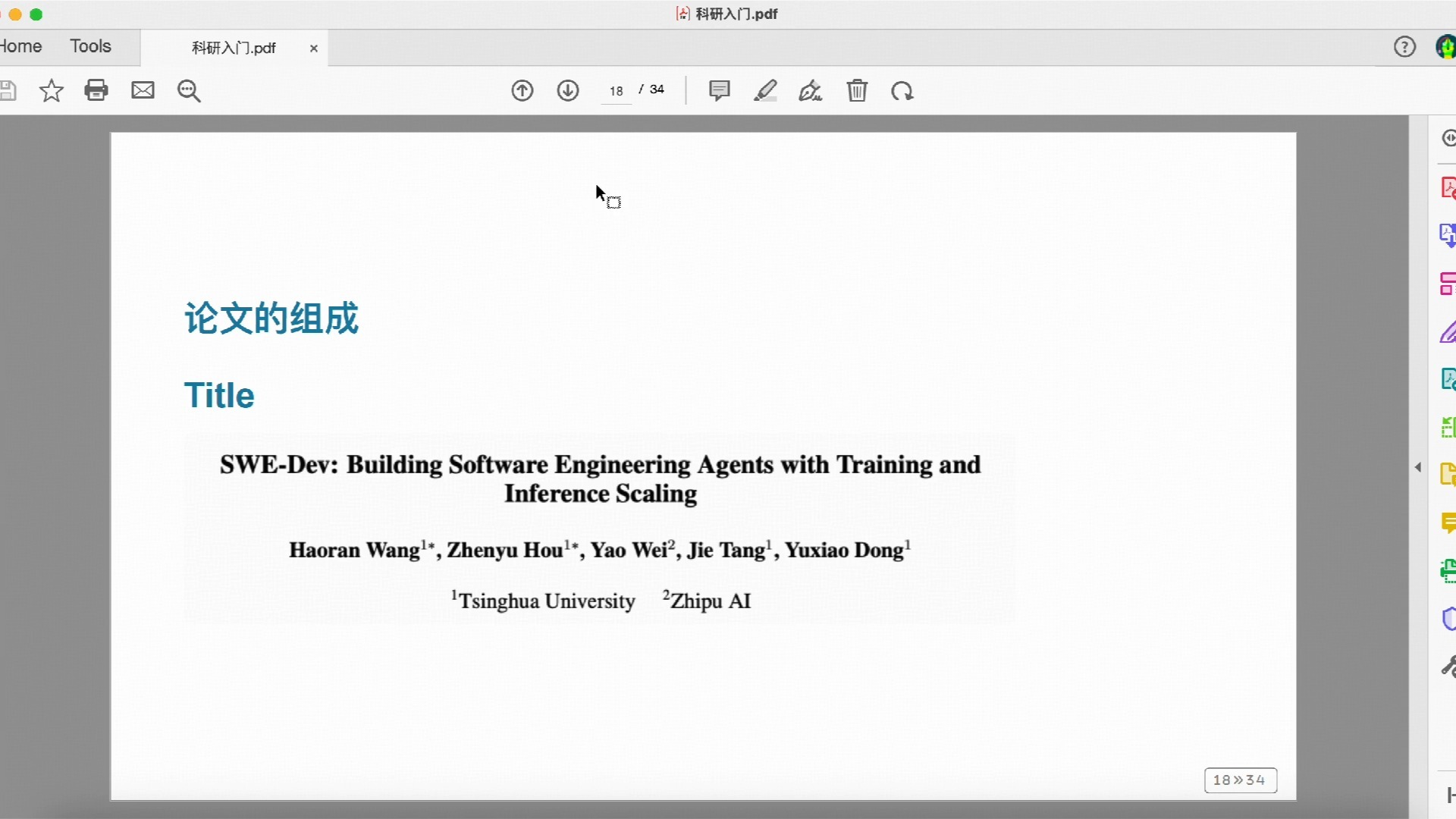Click the green maximize window button

pyautogui.click(x=36, y=14)
